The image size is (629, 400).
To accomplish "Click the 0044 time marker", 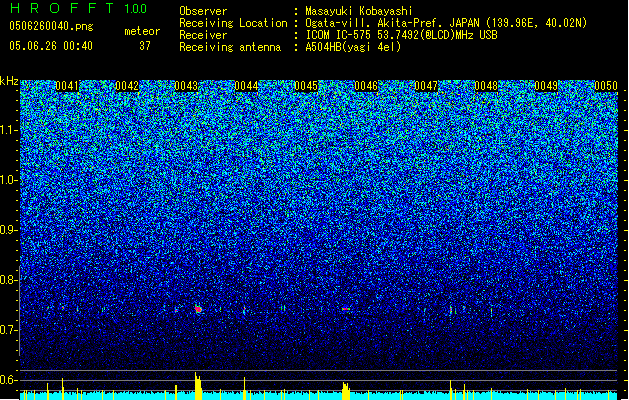I will 246,86.
